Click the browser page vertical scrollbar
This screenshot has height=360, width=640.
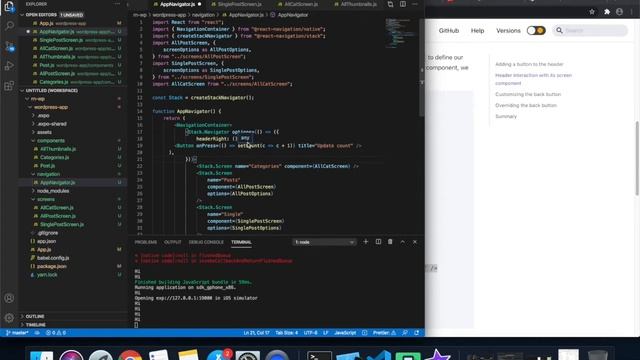point(637,159)
